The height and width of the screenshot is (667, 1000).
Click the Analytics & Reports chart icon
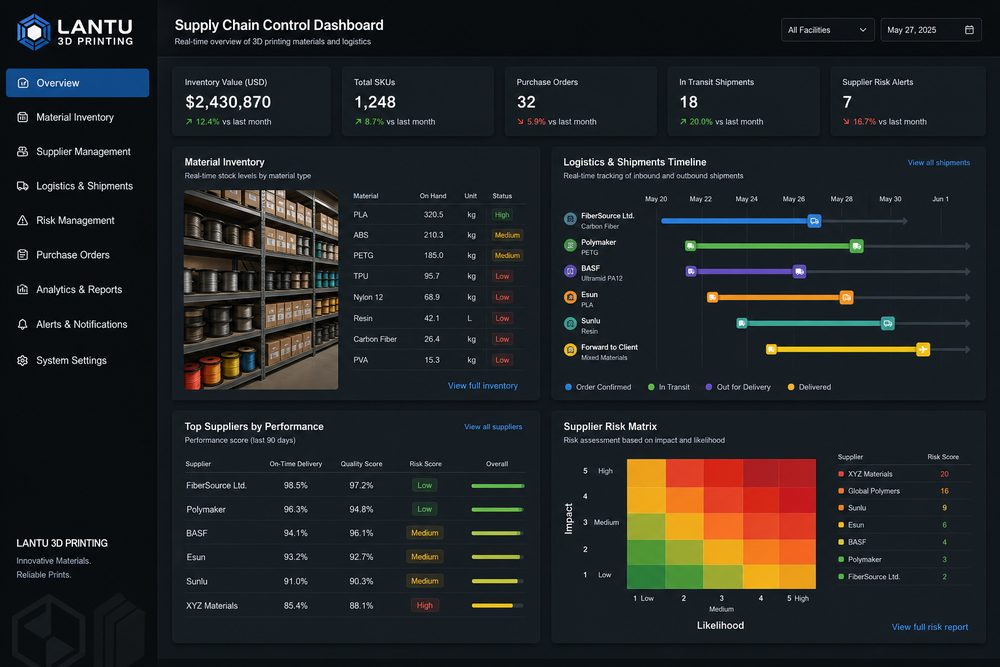pyautogui.click(x=22, y=290)
